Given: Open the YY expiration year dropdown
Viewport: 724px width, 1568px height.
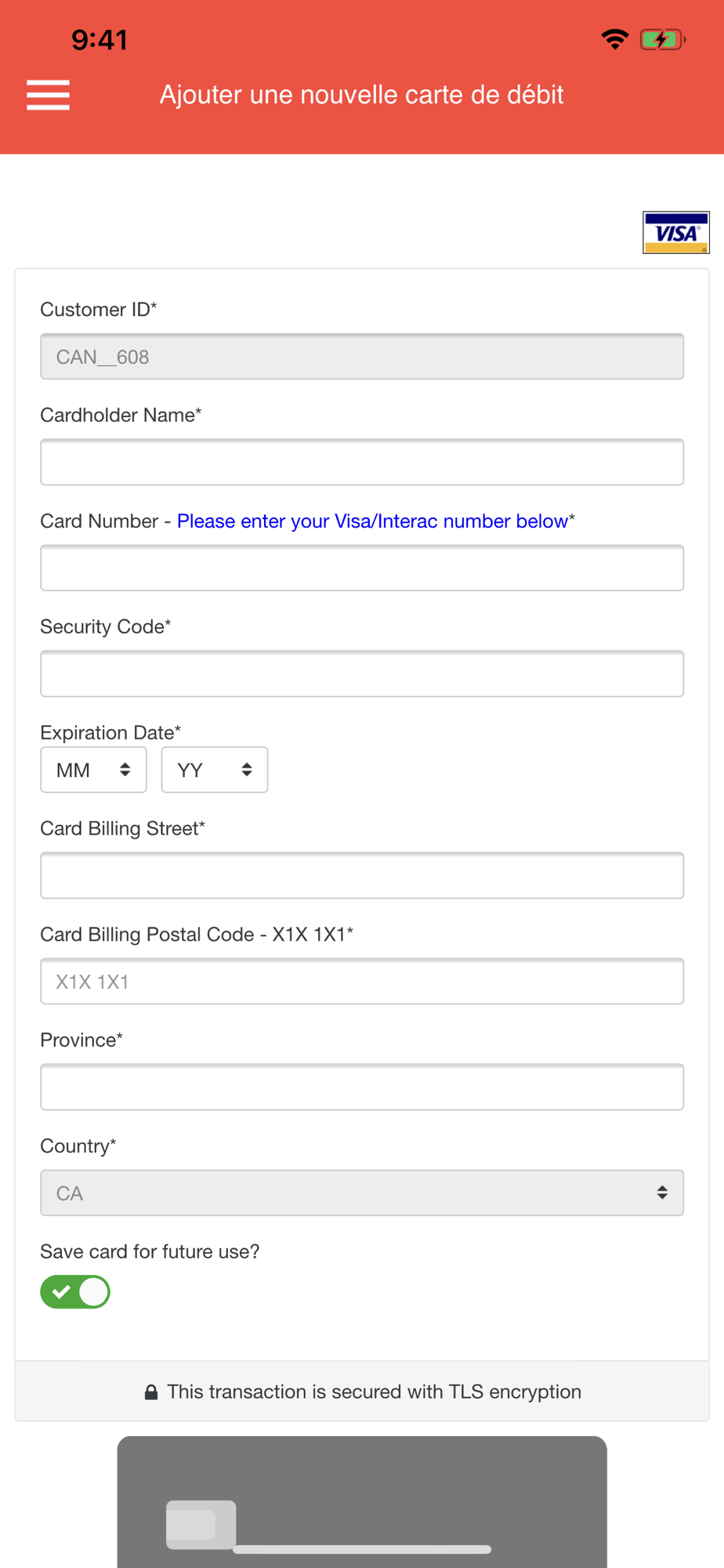Looking at the screenshot, I should click(214, 770).
